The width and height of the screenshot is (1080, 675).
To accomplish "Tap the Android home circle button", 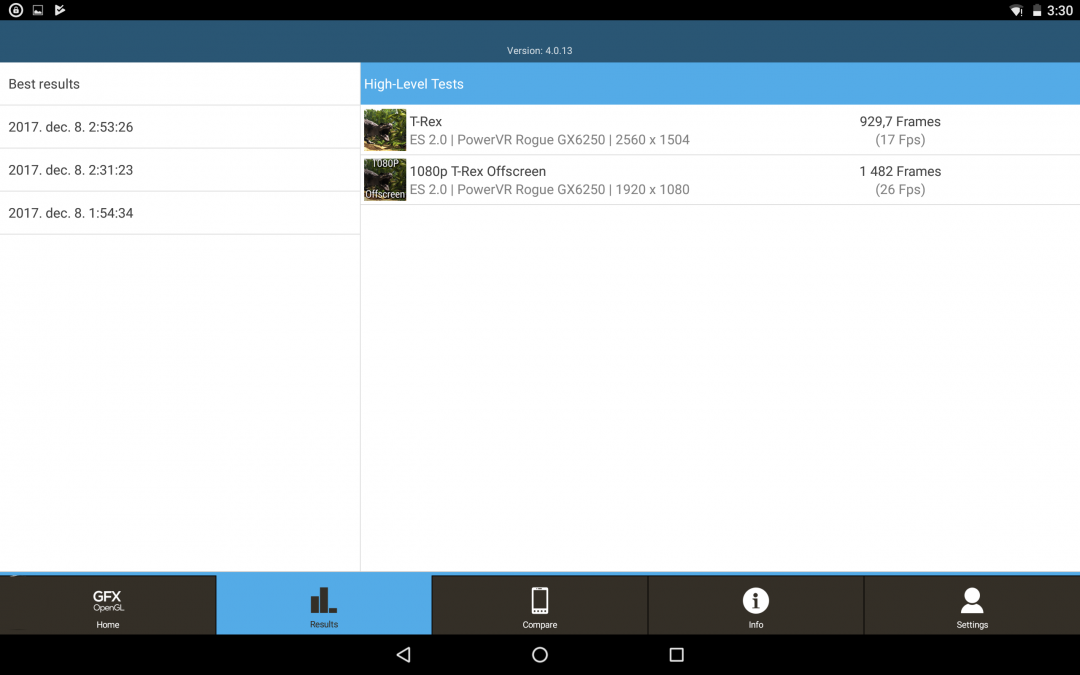I will (x=540, y=654).
